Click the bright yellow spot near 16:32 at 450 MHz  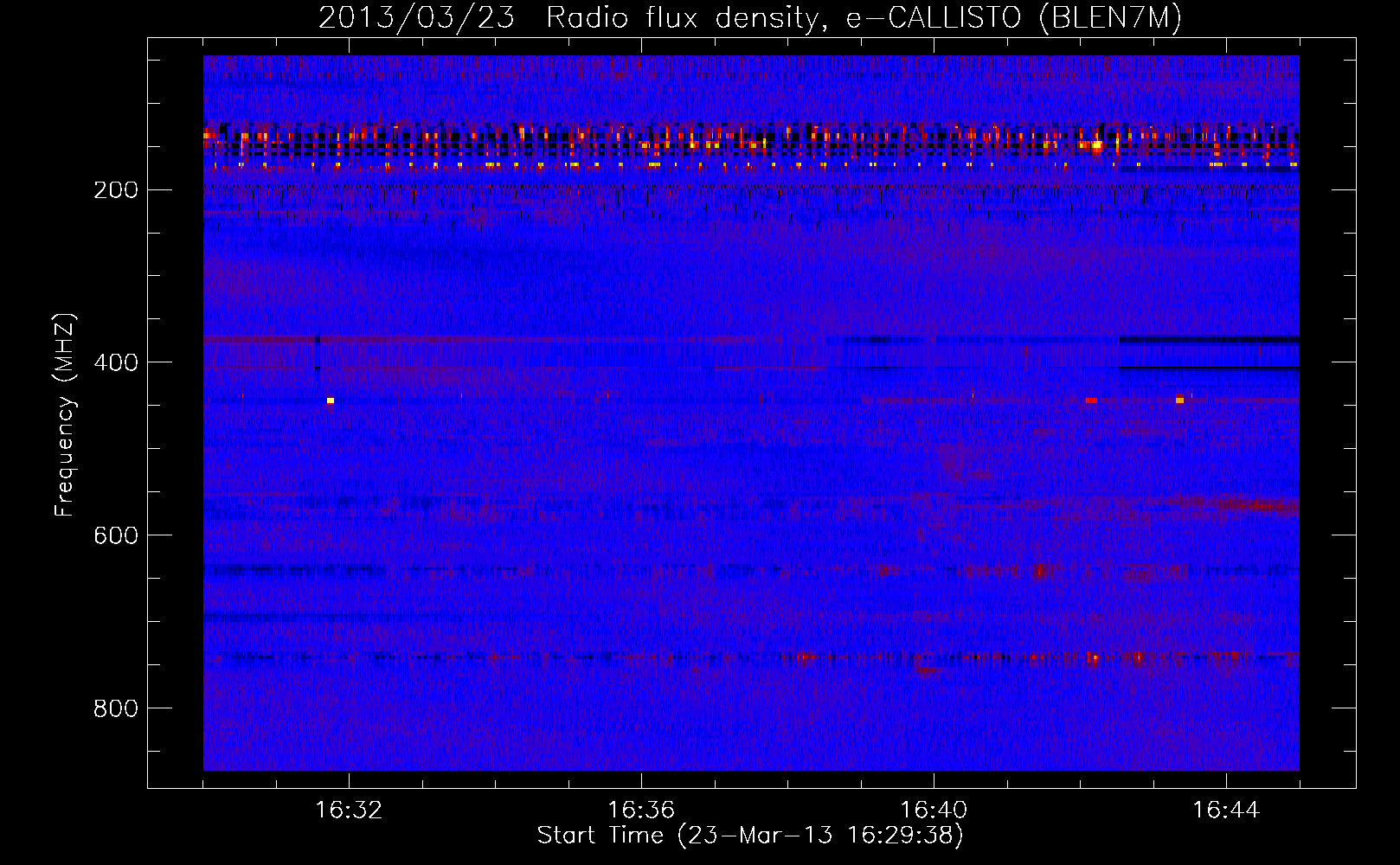pos(331,400)
